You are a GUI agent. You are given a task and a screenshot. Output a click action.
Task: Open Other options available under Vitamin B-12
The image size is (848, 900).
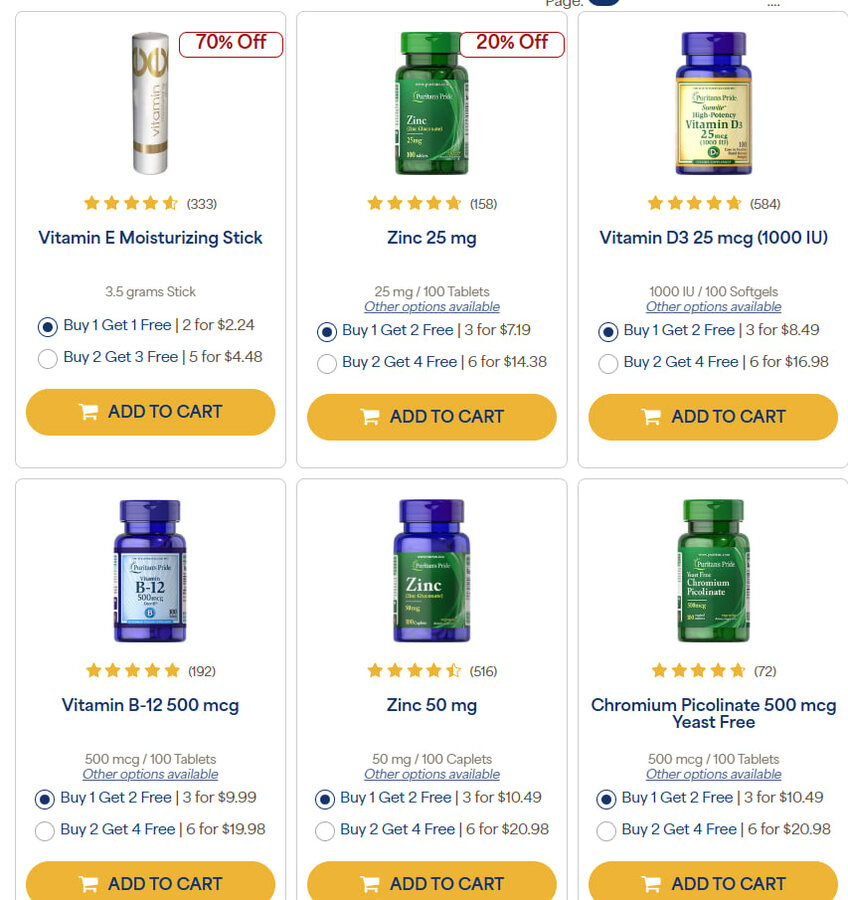150,774
